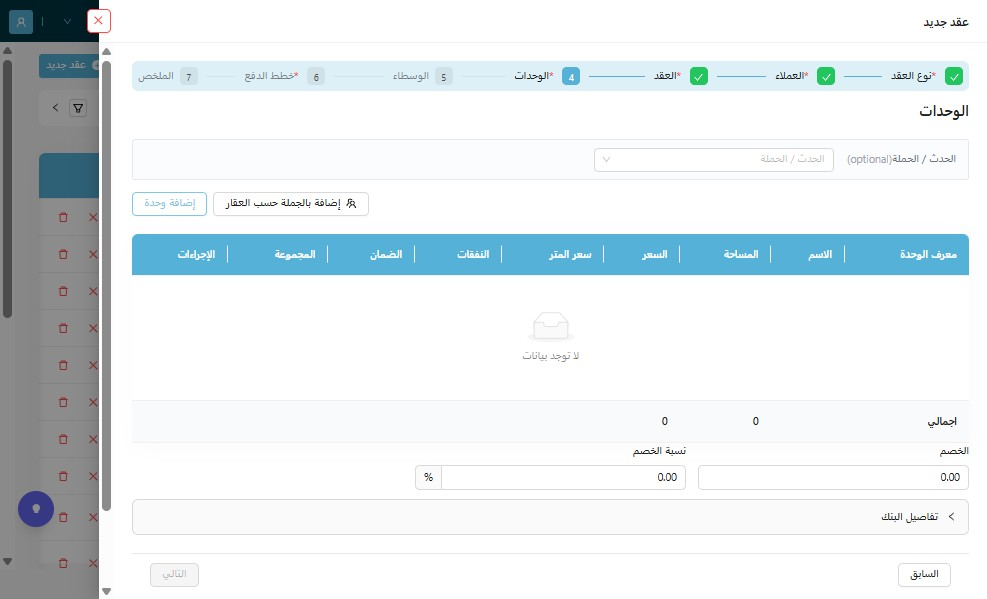The width and height of the screenshot is (987, 599).
Task: Close the new contract dialog with the red X
Action: [x=98, y=21]
